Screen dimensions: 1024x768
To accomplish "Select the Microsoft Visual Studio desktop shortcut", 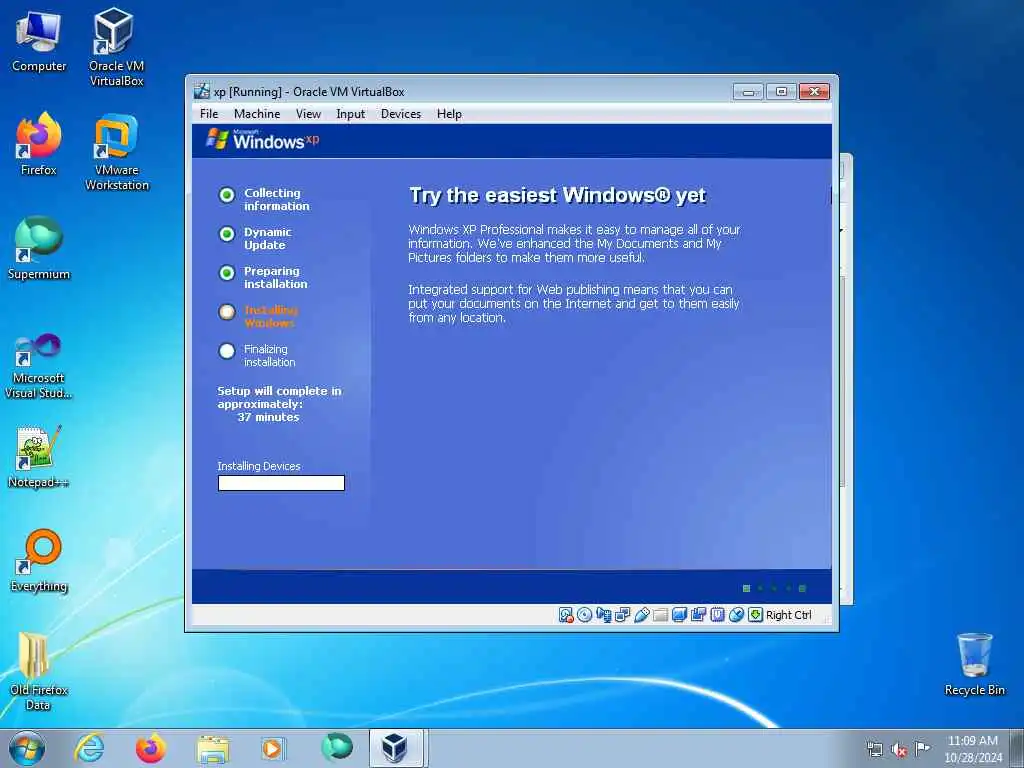I will pyautogui.click(x=39, y=366).
